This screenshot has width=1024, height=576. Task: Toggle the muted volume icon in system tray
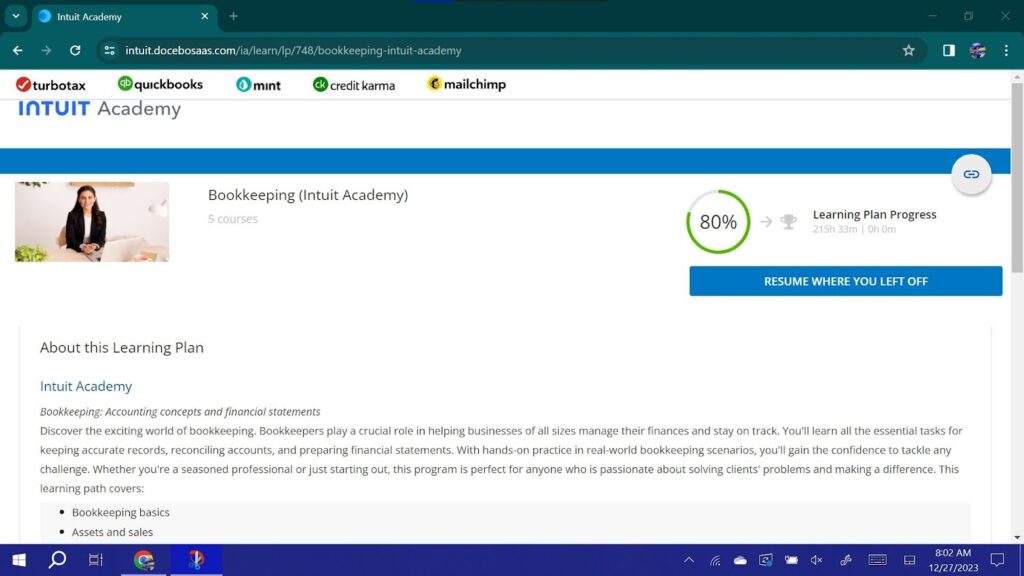pyautogui.click(x=816, y=560)
